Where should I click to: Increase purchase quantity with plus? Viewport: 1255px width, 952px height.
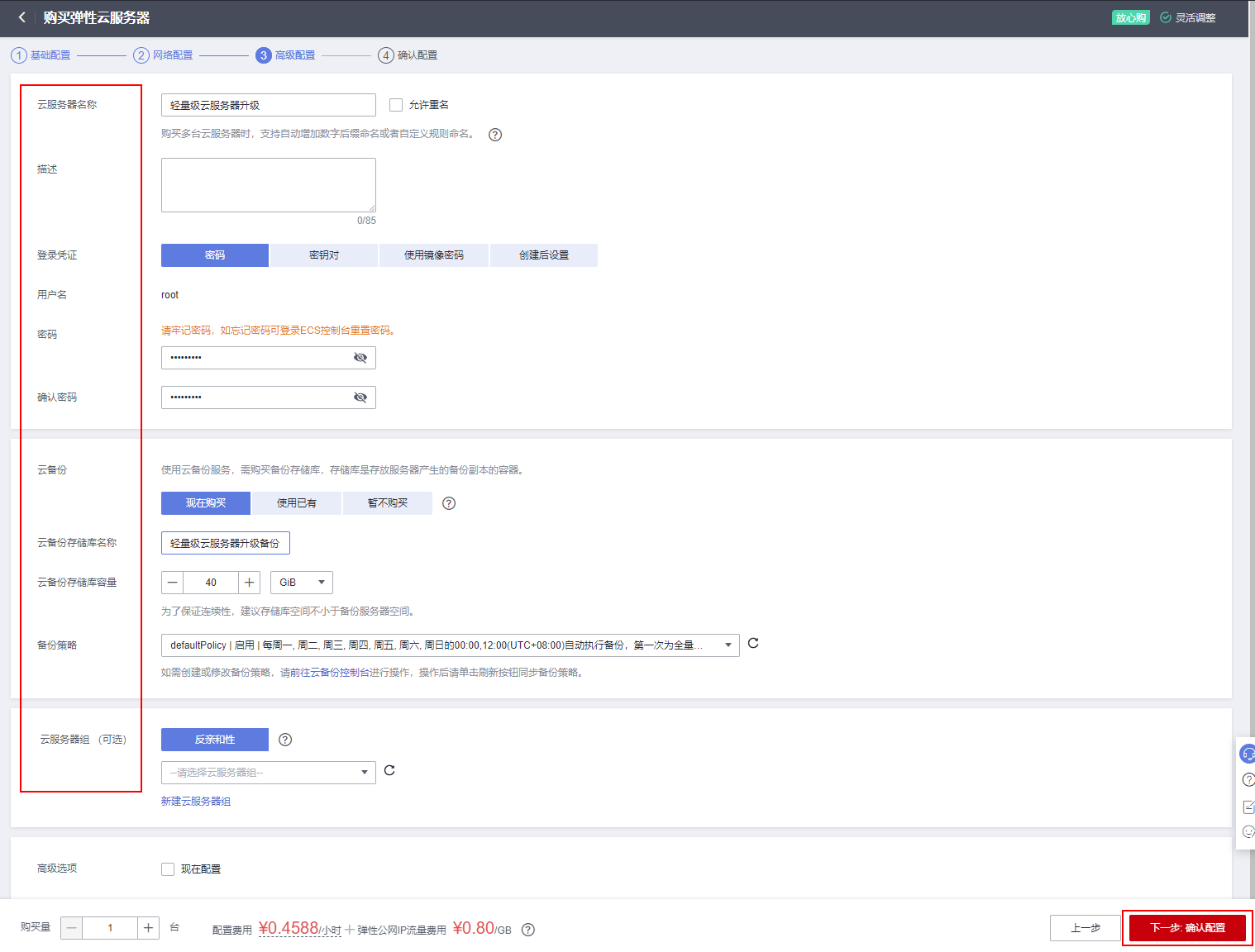click(x=148, y=928)
